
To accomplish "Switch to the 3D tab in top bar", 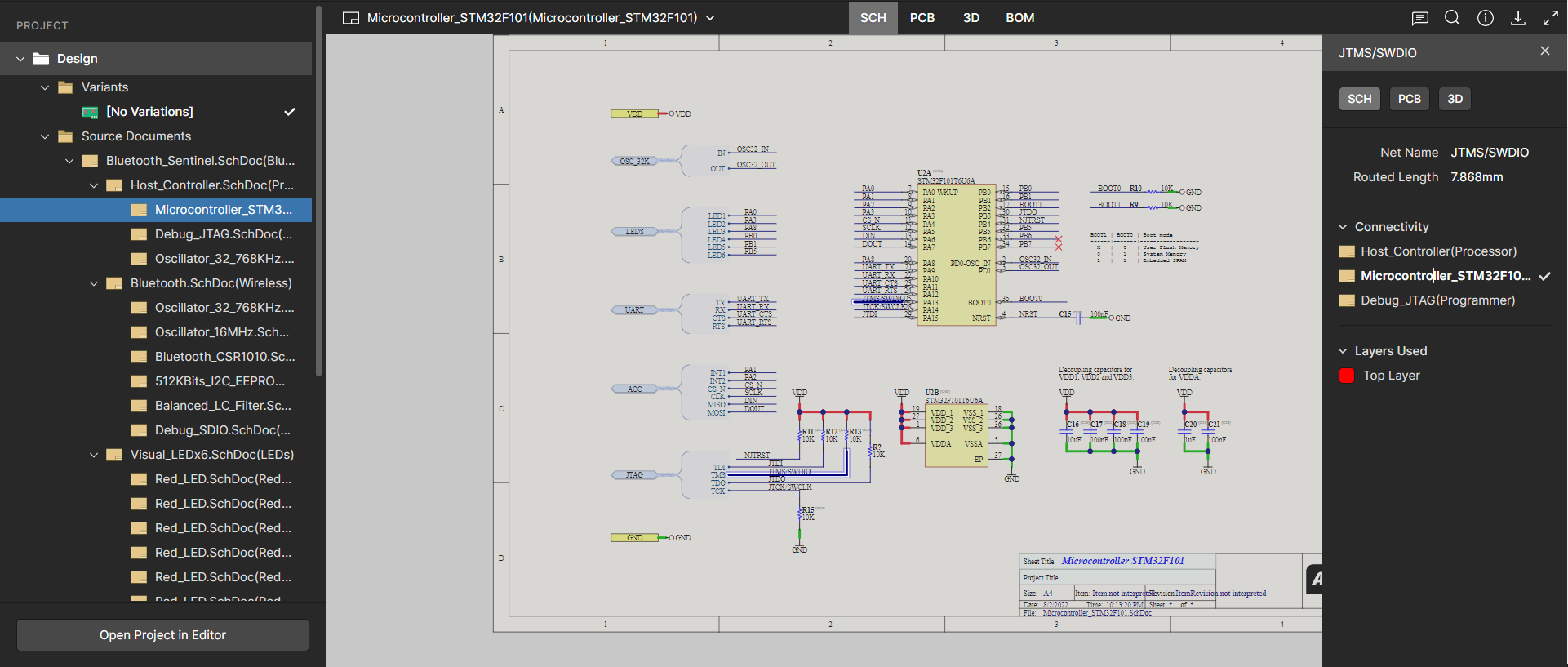I will (971, 18).
